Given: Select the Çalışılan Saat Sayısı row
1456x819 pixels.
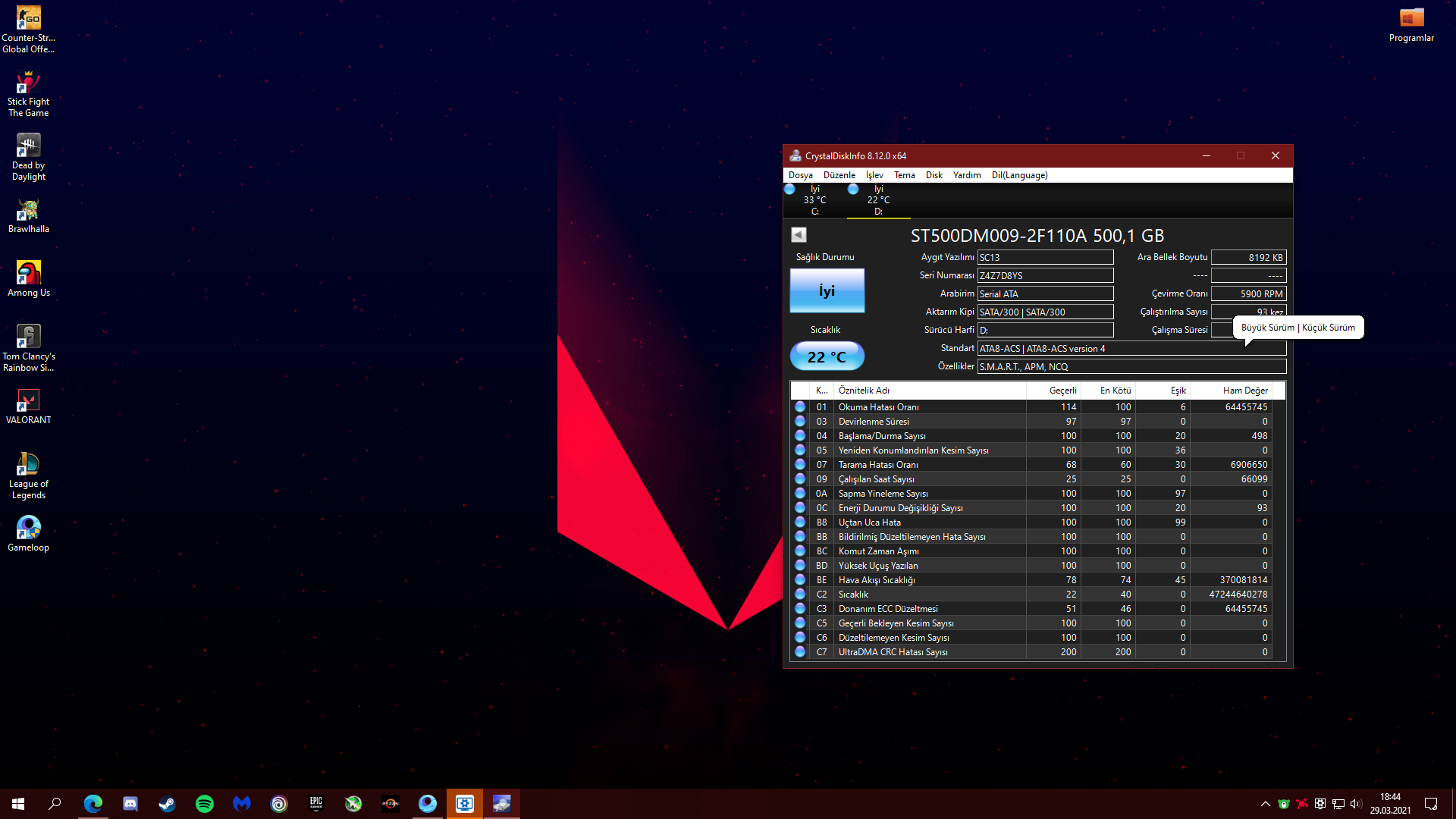Looking at the screenshot, I should 1031,479.
